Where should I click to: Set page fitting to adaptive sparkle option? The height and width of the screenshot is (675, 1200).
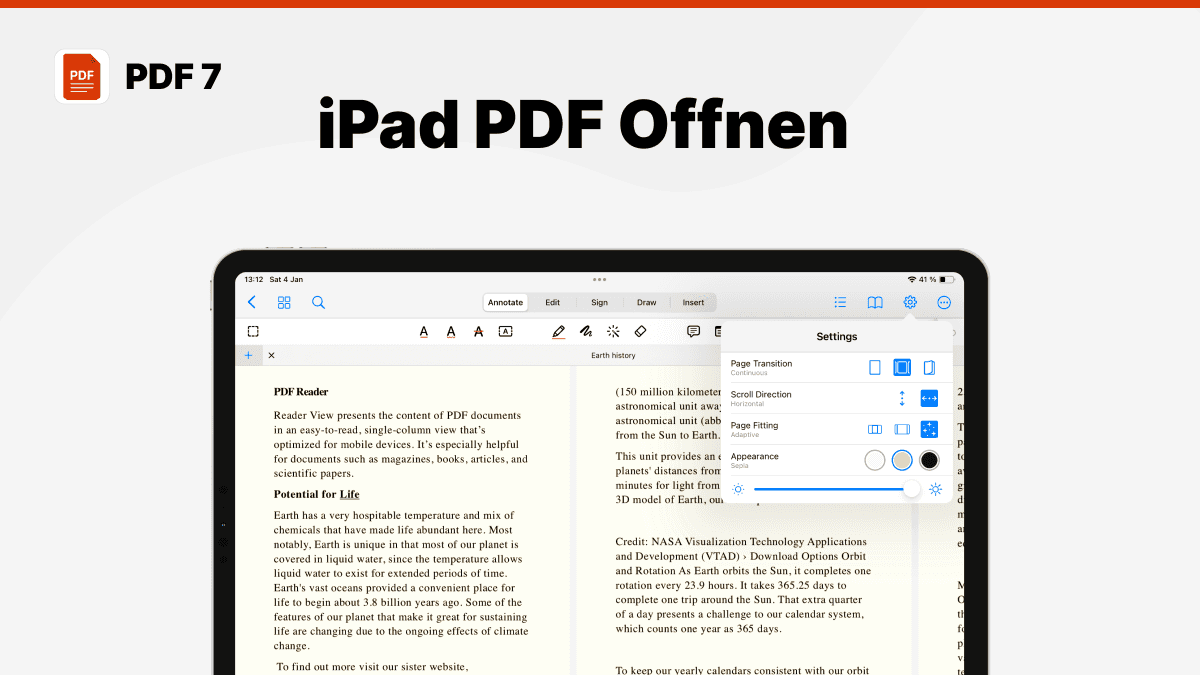coord(929,429)
